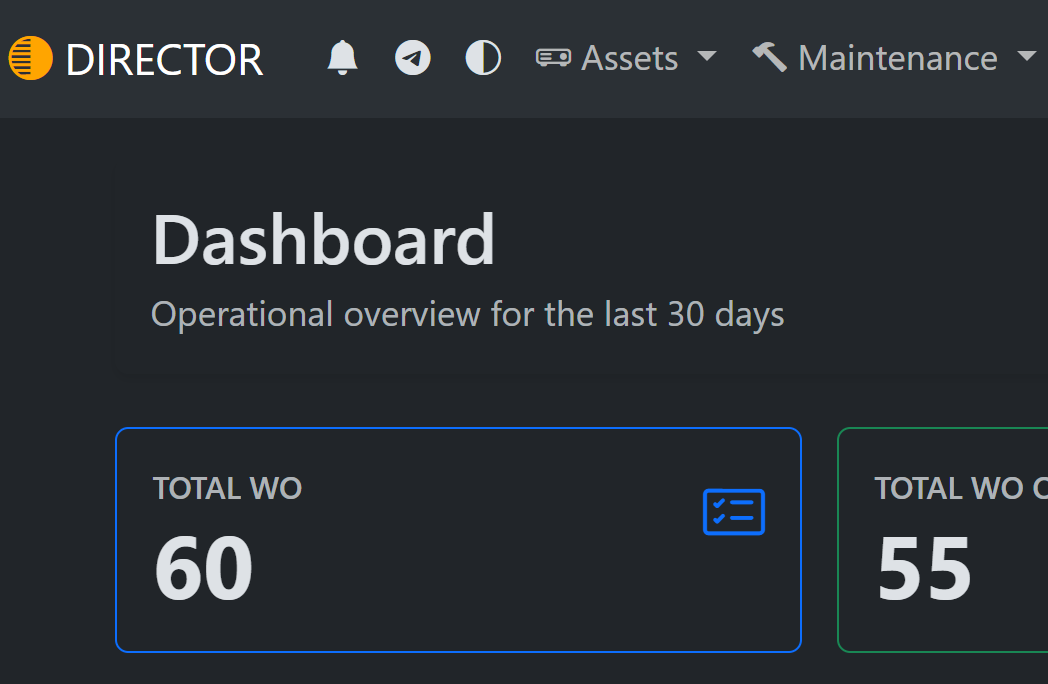Expand the Assets dropdown caret

(706, 56)
